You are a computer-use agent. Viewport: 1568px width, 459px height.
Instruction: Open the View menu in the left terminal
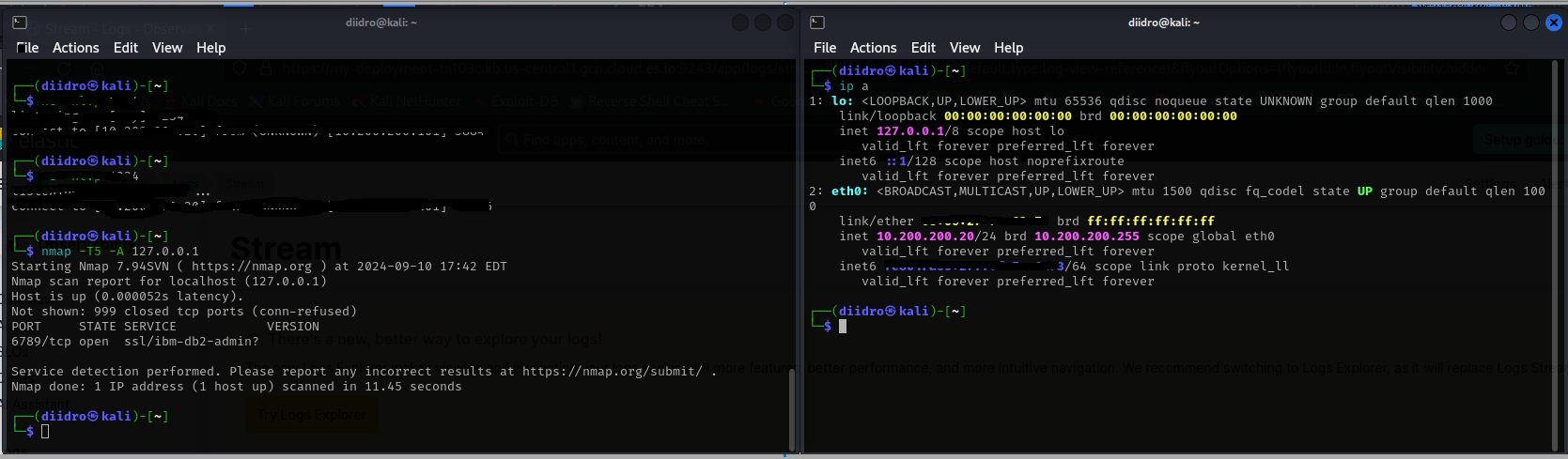[167, 48]
